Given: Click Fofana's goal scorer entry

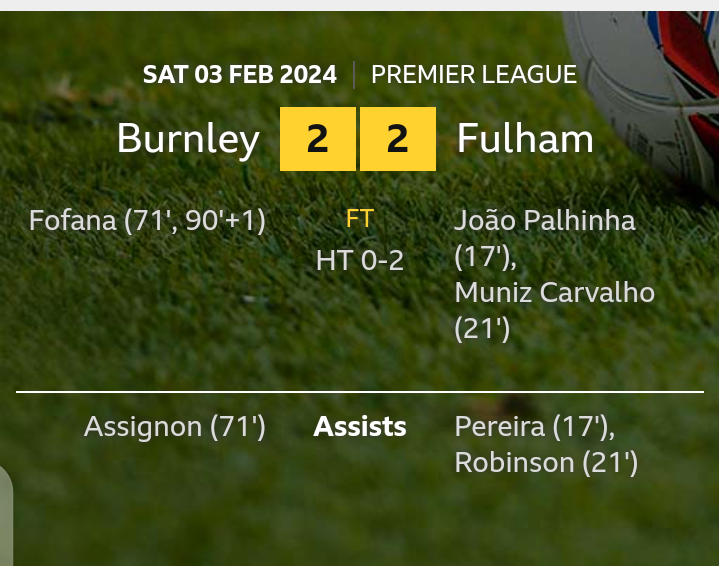Looking at the screenshot, I should (x=147, y=220).
